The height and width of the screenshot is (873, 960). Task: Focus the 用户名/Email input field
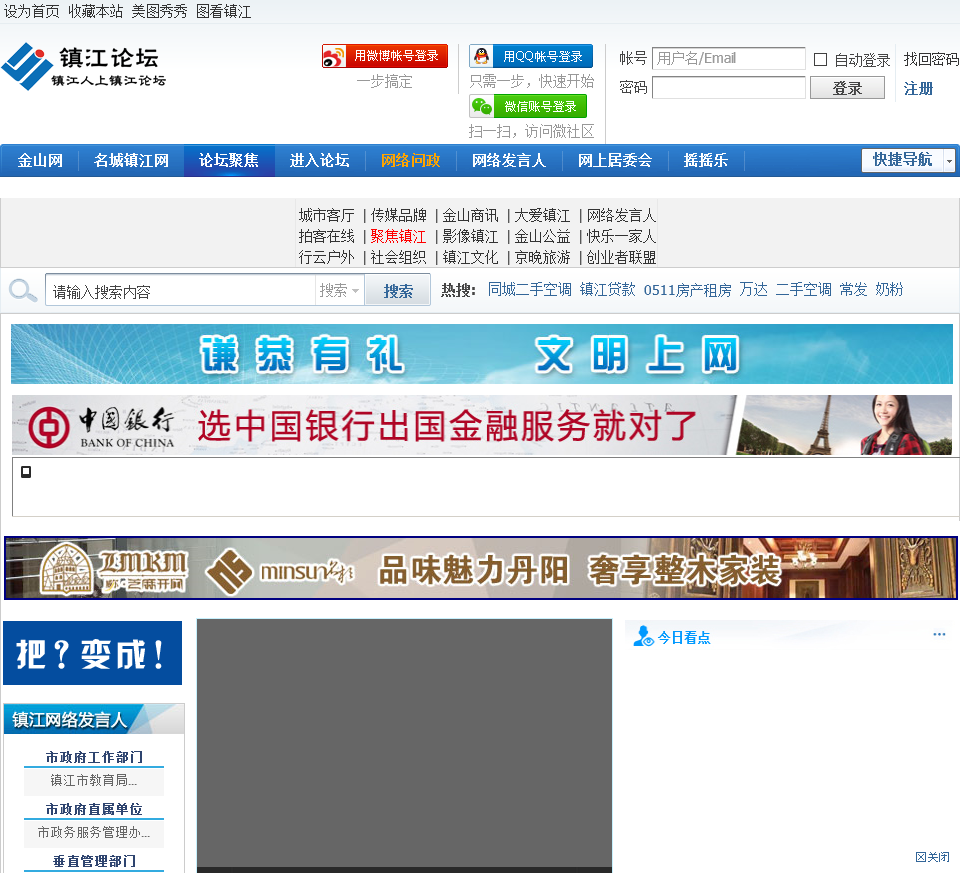(x=729, y=59)
